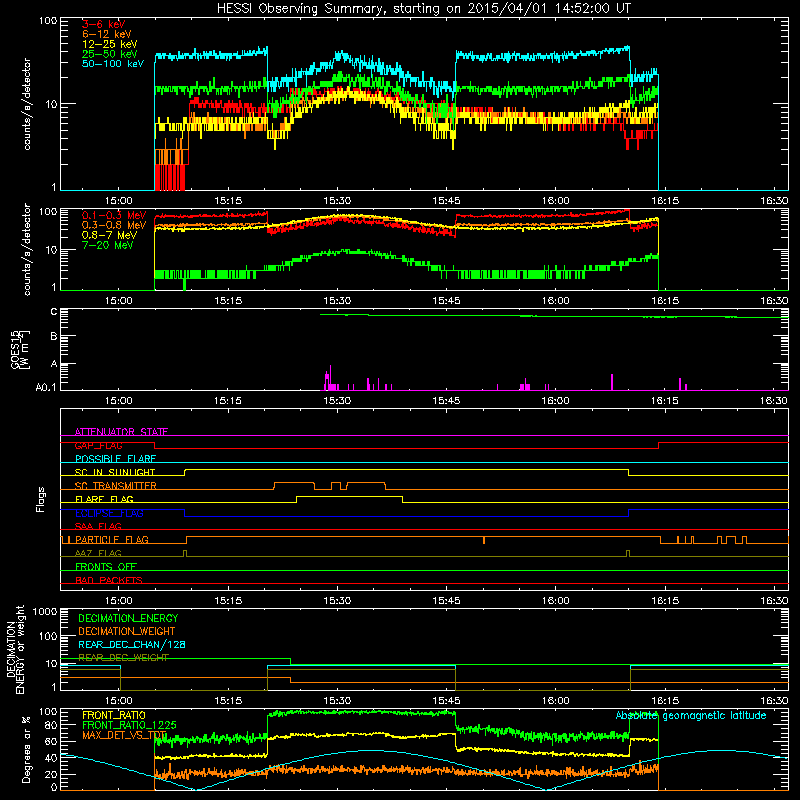
Task: Select the 3-6 keV legend label
Action: [103, 24]
